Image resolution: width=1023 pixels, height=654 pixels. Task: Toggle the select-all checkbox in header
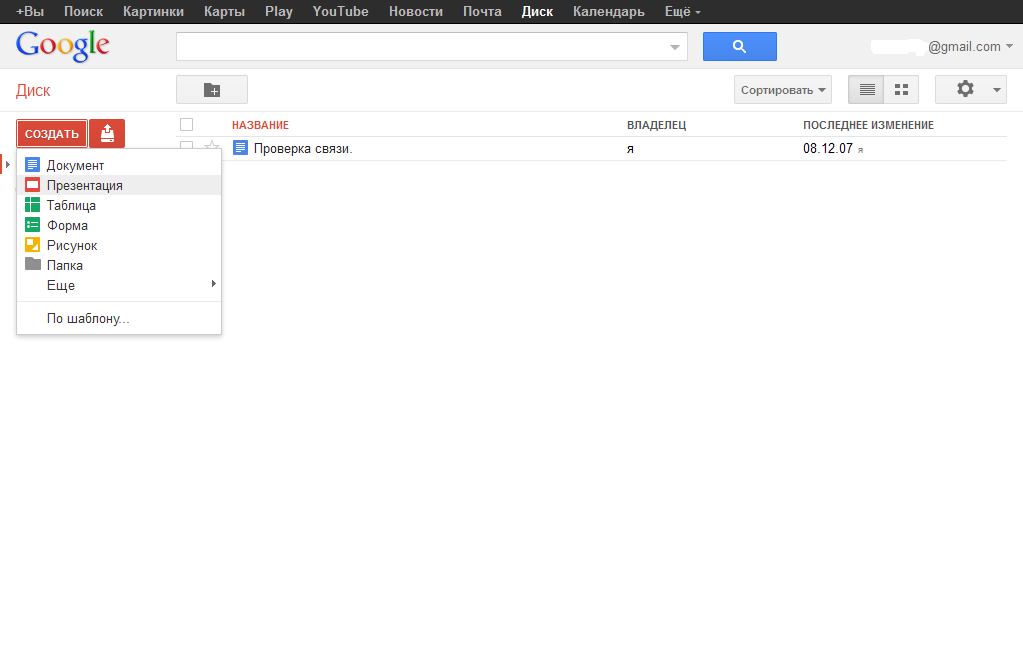click(x=186, y=125)
